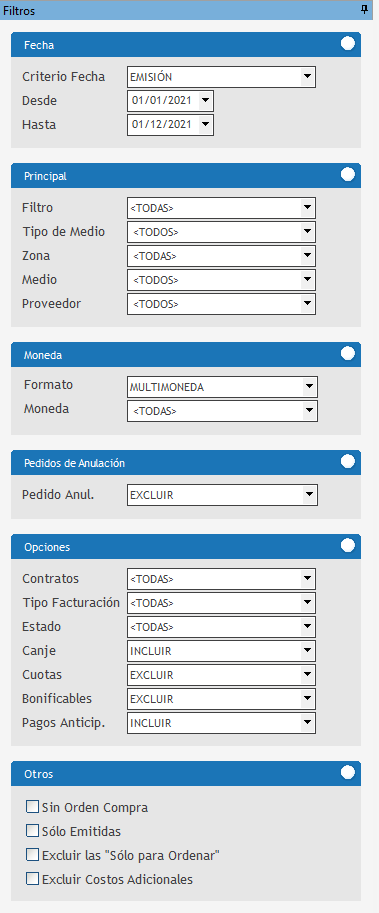Tick Excluir Costos Adicionales checkbox
Screen dimensions: 379x913
tap(33, 879)
